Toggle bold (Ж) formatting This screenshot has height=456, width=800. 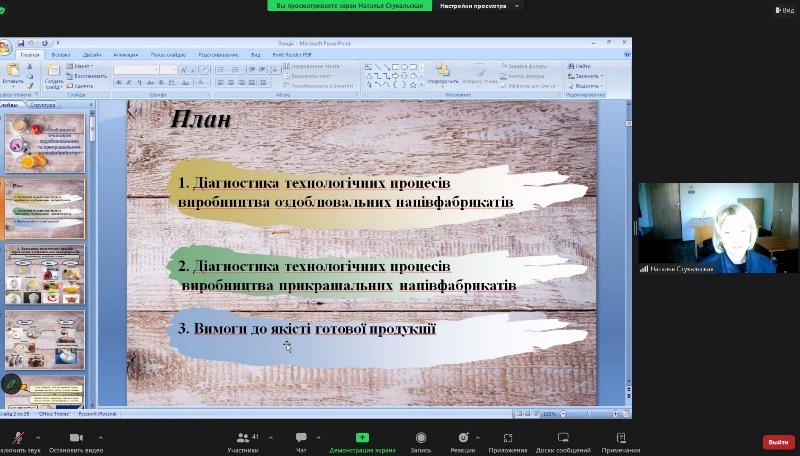coord(119,82)
